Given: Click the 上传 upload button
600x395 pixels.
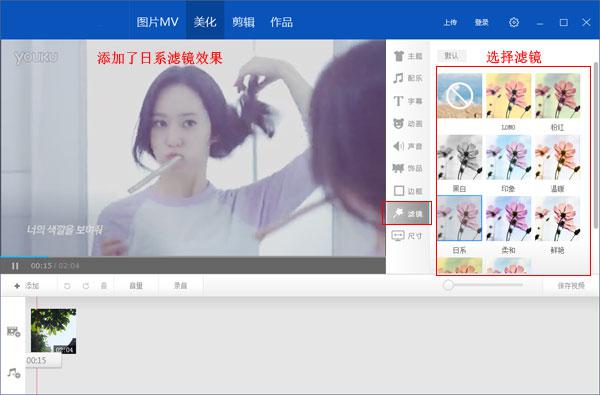Looking at the screenshot, I should coord(450,23).
